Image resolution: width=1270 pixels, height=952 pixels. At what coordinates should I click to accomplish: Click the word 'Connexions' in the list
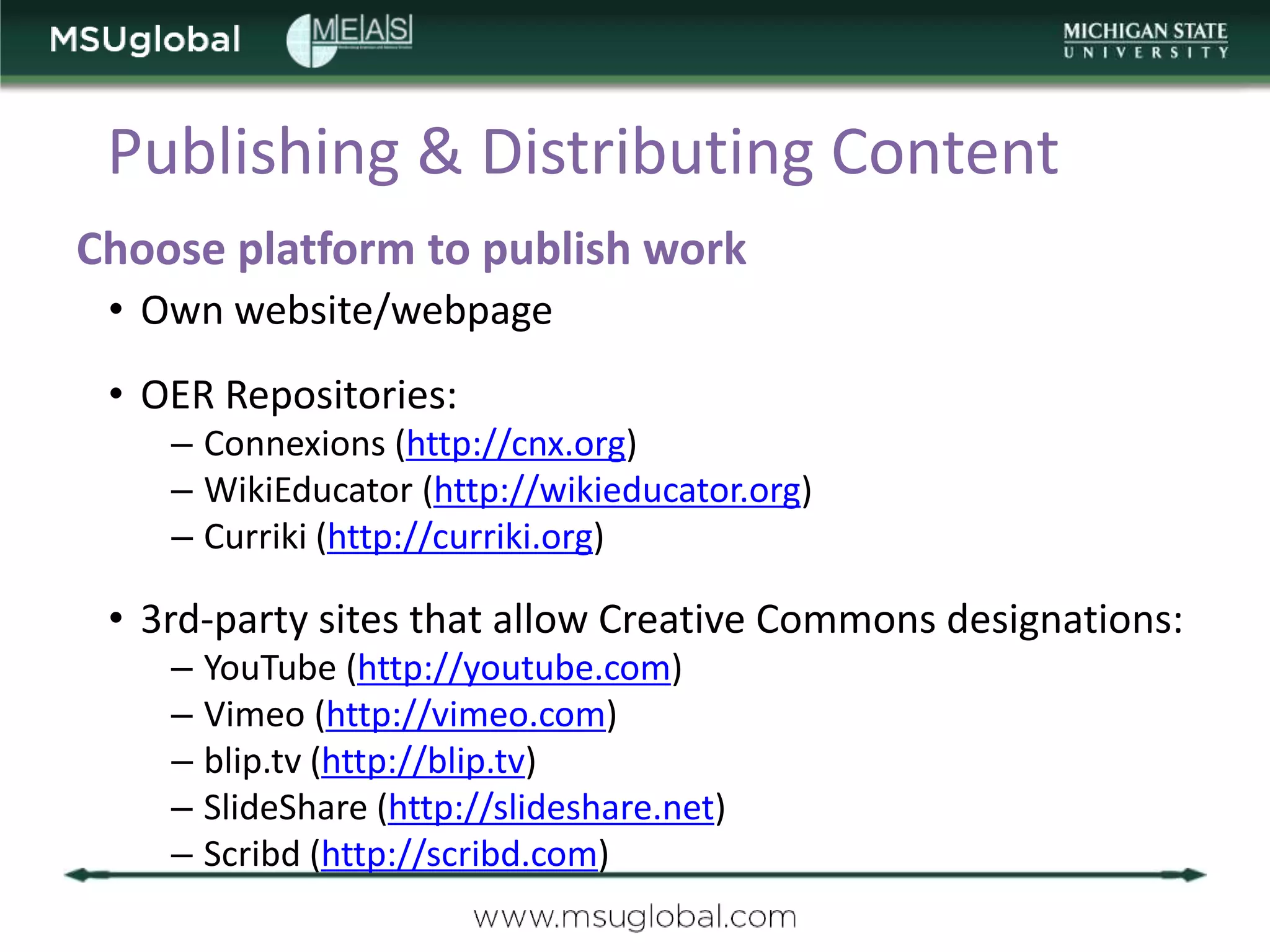click(295, 444)
